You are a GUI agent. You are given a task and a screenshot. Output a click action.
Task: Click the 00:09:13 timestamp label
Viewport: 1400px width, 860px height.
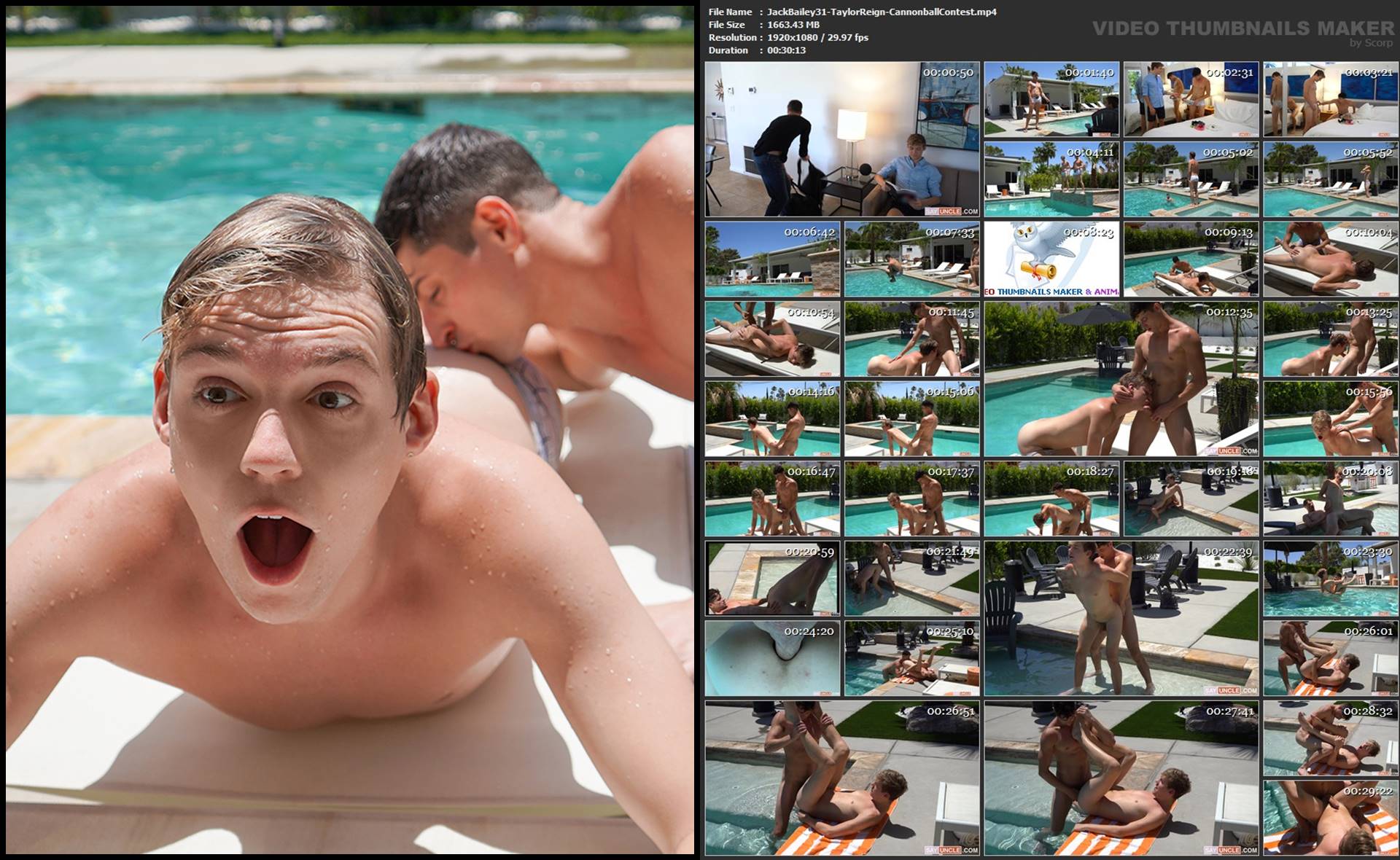[x=1228, y=232]
